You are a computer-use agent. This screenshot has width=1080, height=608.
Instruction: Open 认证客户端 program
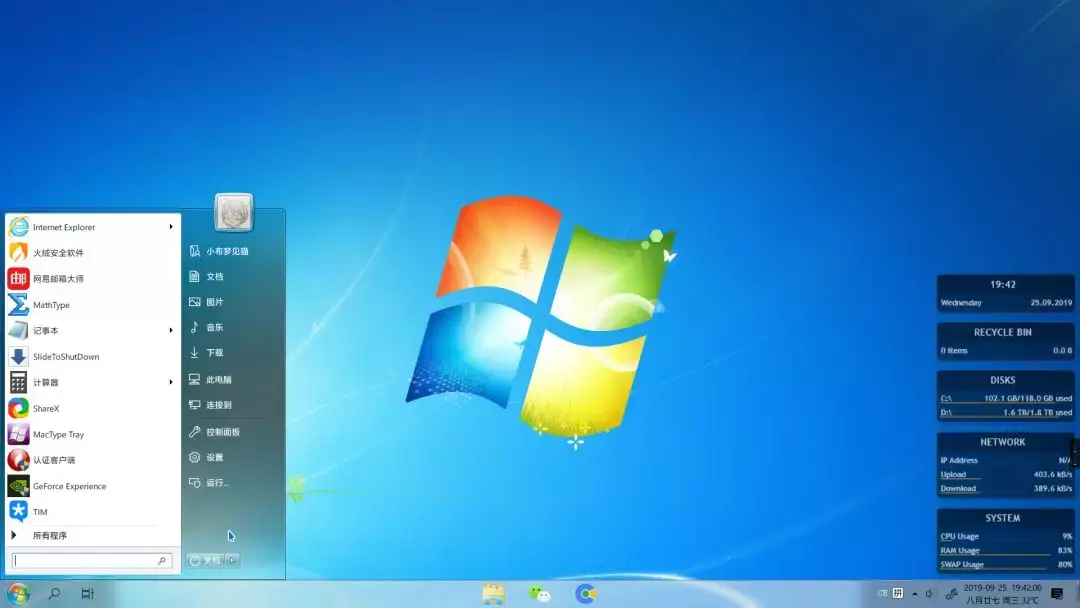(92, 460)
